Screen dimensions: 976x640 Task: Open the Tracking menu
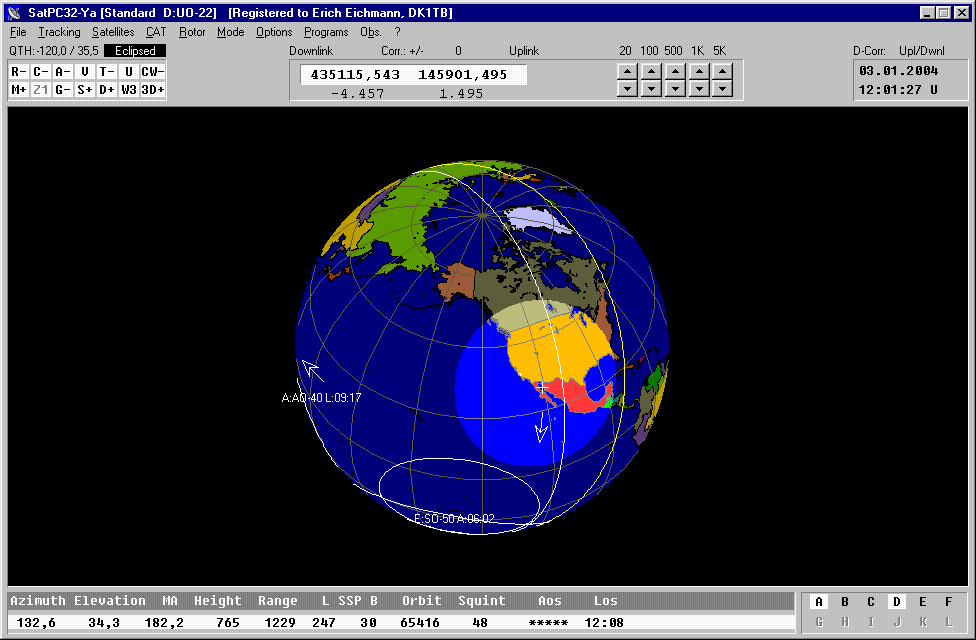tap(59, 32)
